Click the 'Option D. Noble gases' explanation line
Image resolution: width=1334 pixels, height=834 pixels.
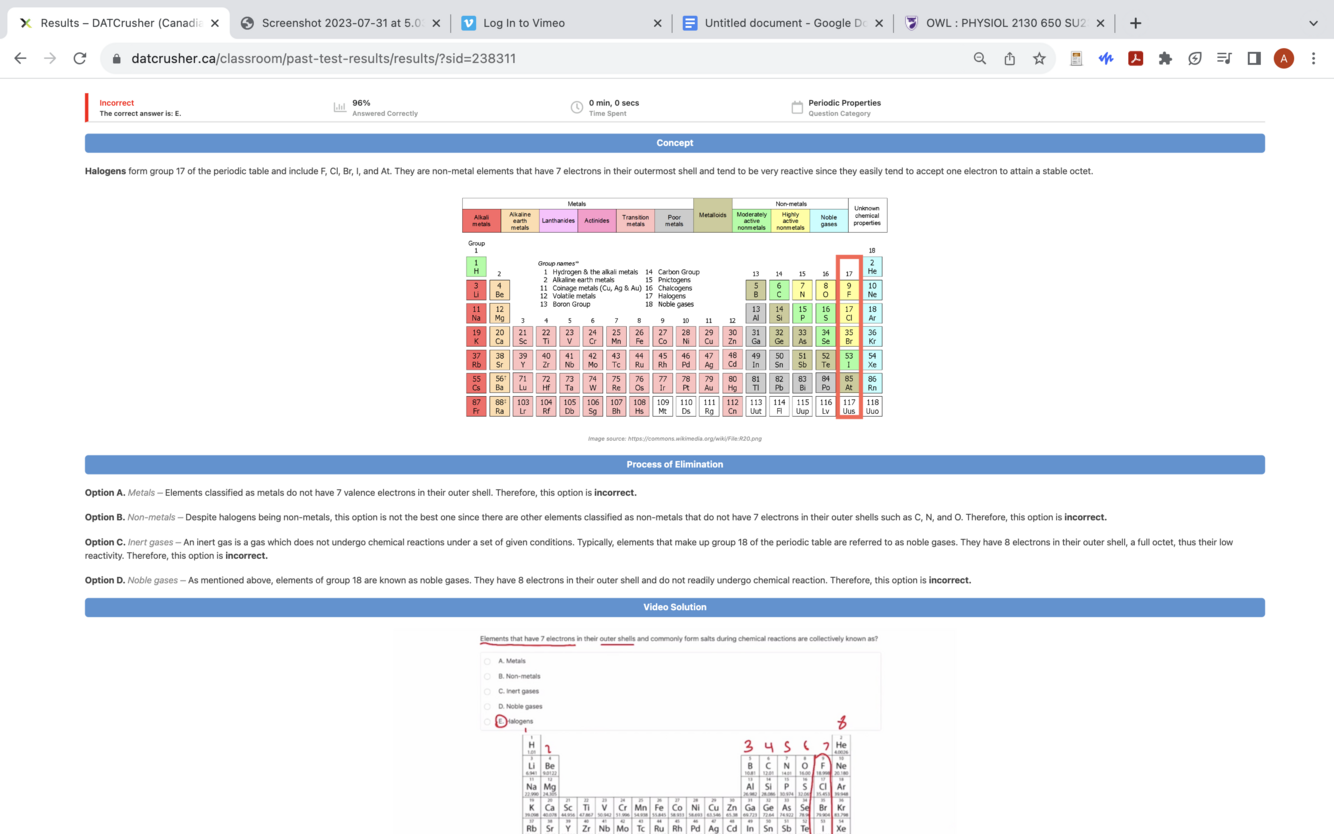pos(528,580)
